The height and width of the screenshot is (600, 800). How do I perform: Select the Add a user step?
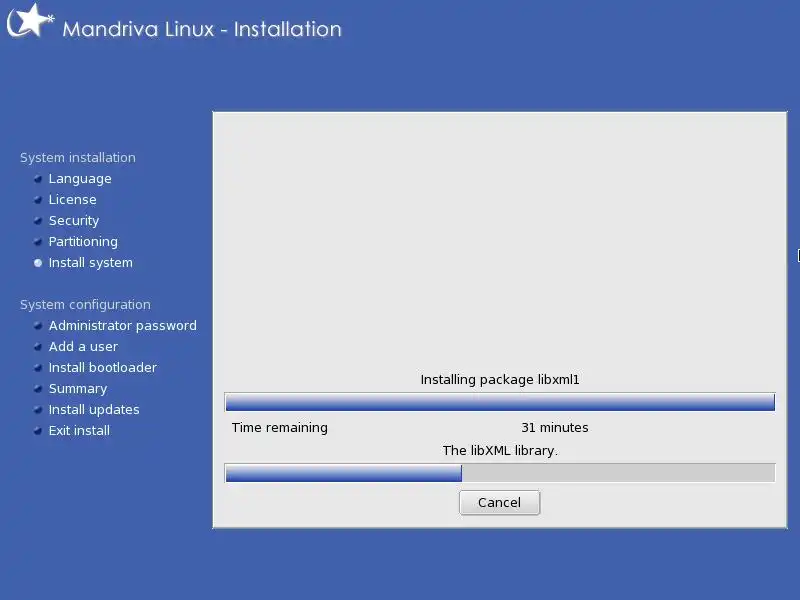coord(83,346)
